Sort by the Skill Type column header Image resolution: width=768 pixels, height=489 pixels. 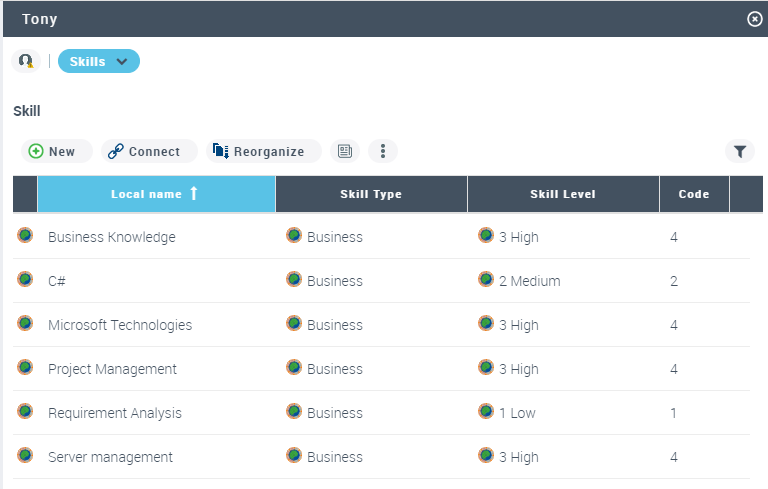(x=371, y=194)
